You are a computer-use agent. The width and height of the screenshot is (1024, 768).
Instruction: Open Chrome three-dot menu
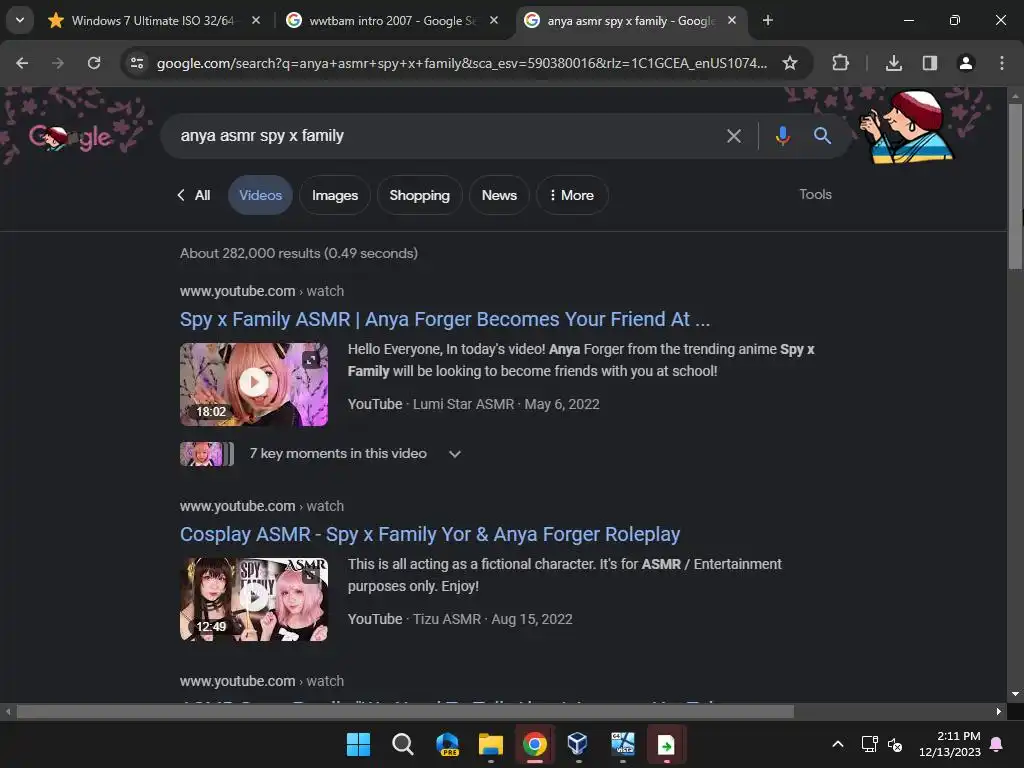coord(1002,63)
